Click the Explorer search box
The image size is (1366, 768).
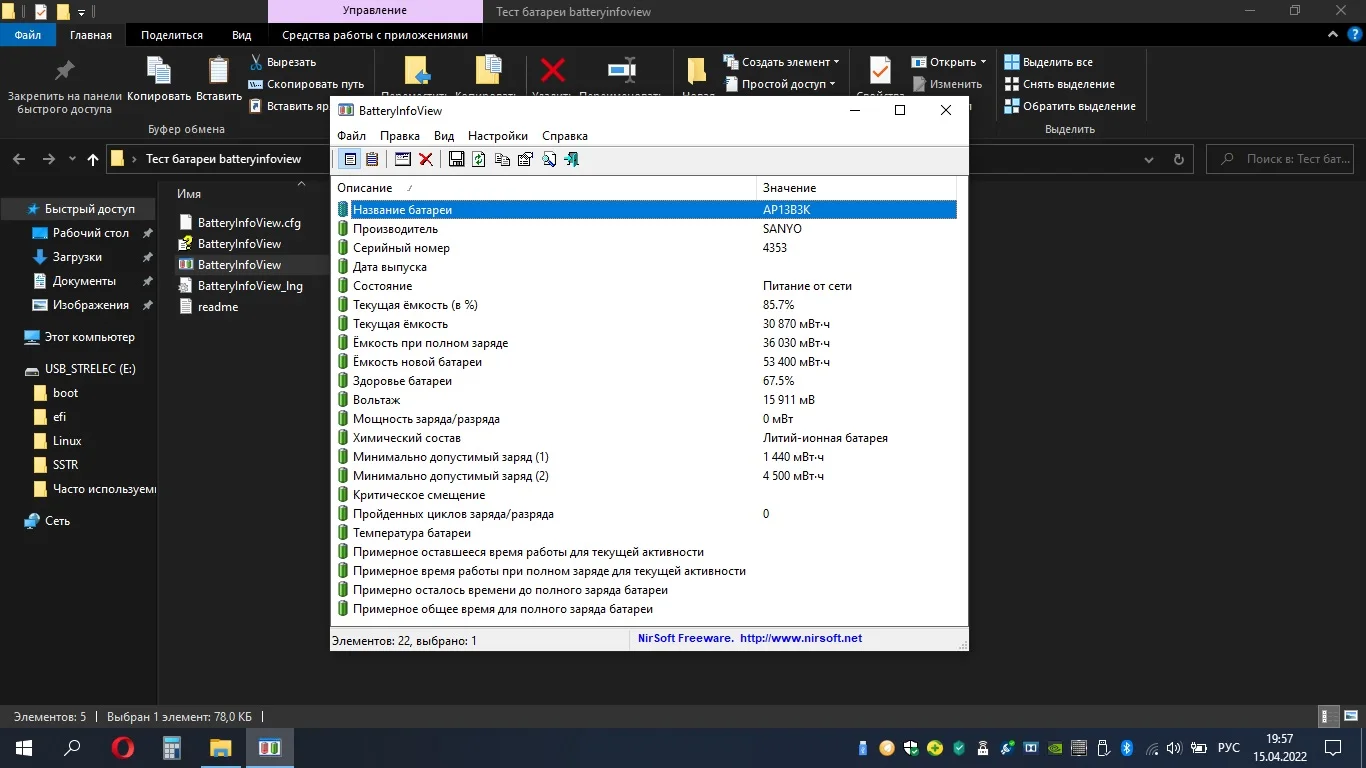pyautogui.click(x=1283, y=159)
